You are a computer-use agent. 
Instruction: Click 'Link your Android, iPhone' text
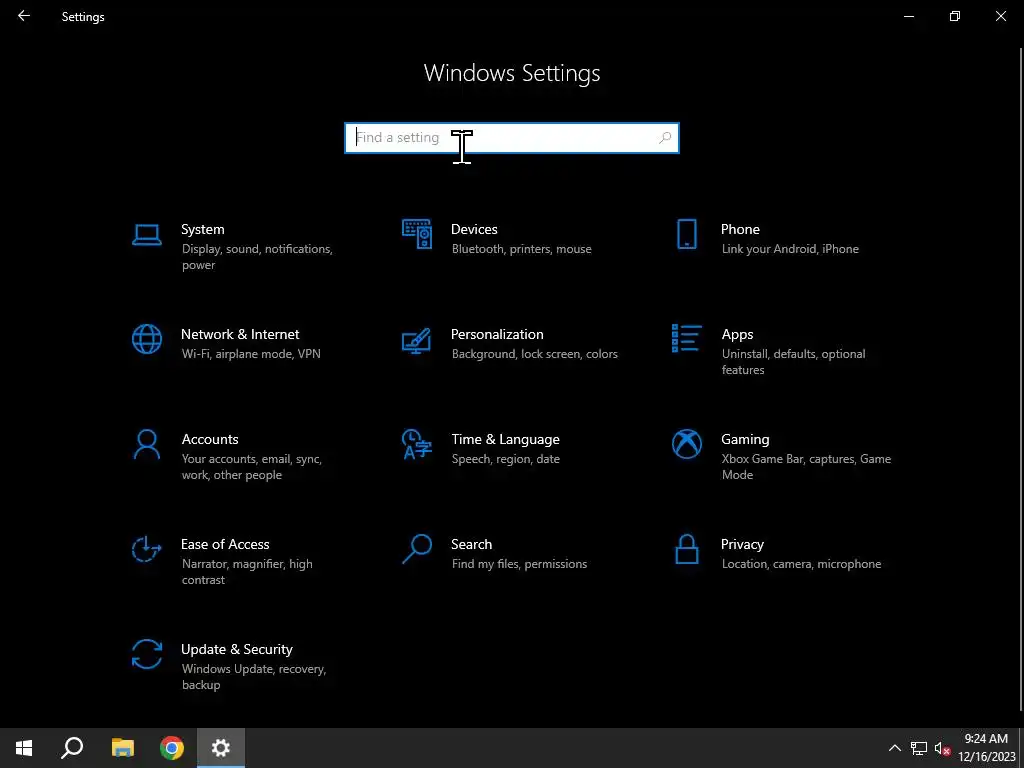[790, 249]
